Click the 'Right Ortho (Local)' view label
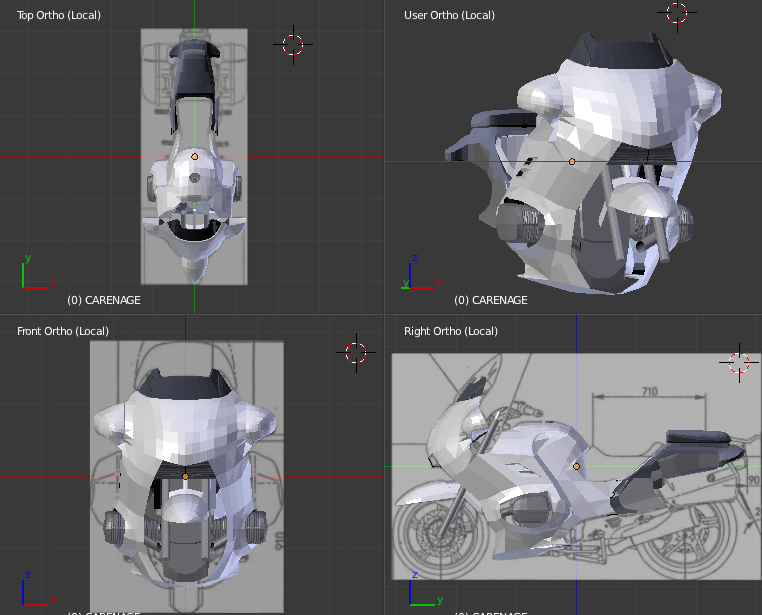 tap(449, 331)
